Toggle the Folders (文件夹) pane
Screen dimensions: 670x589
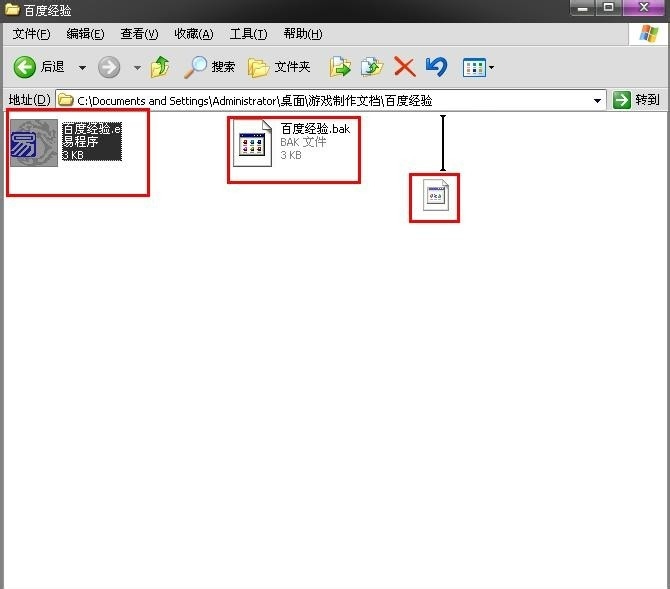tap(279, 67)
